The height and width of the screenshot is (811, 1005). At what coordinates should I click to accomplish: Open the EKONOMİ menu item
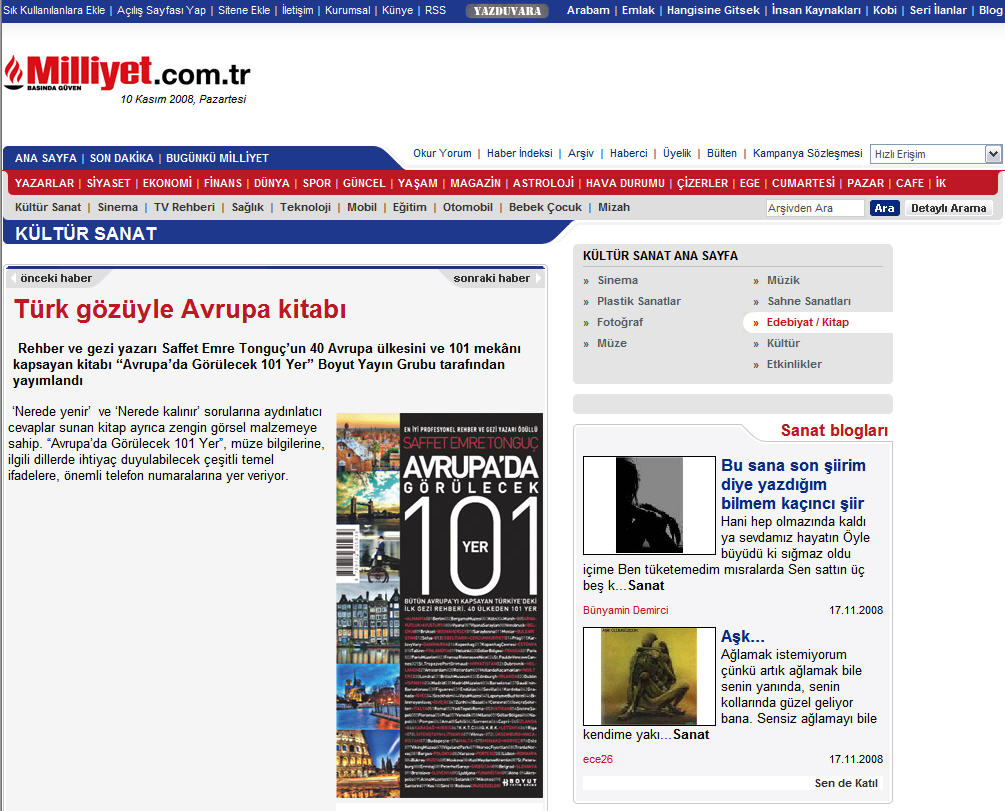pyautogui.click(x=167, y=183)
